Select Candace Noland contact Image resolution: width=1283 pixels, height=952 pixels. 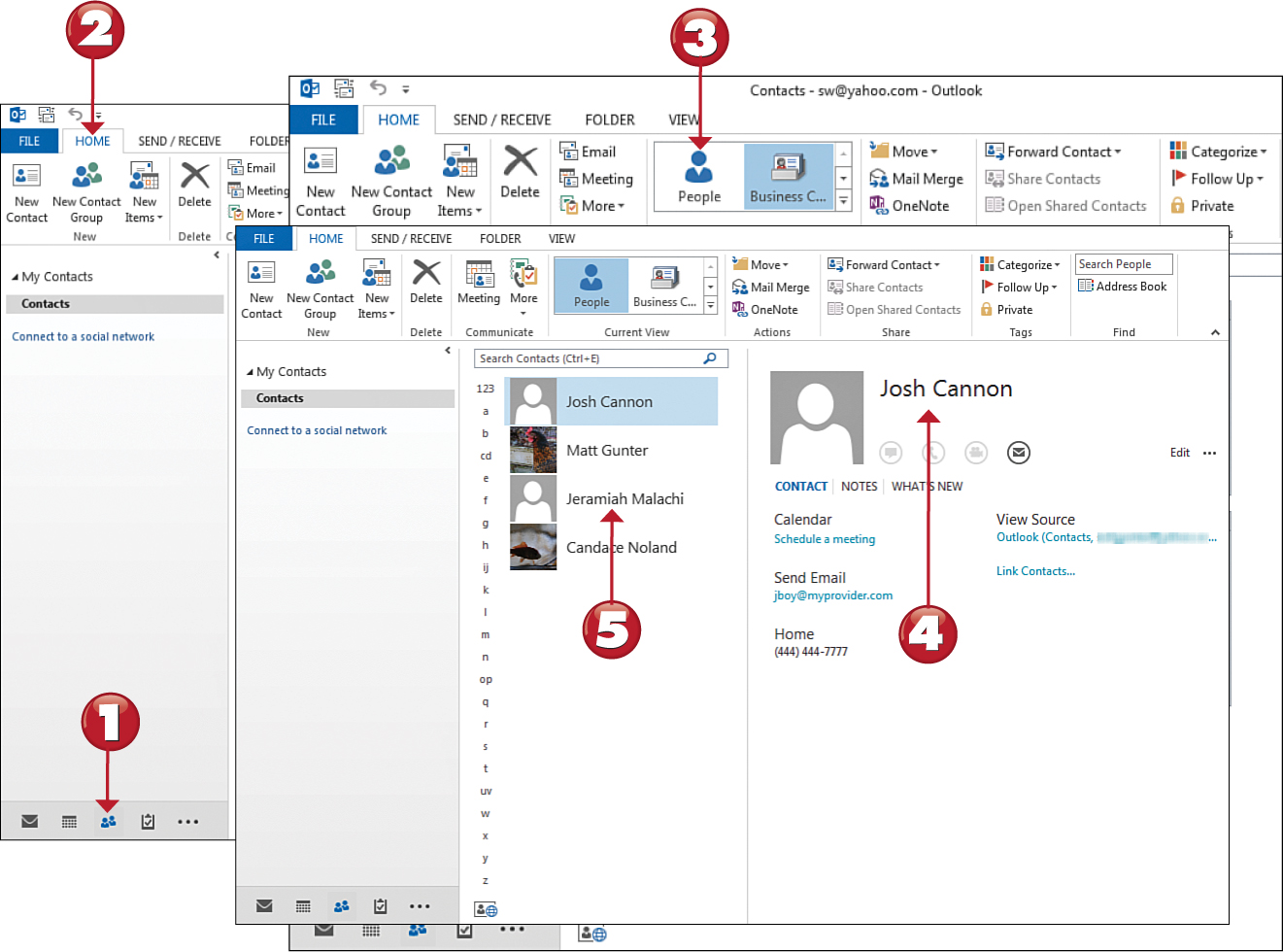(x=612, y=547)
